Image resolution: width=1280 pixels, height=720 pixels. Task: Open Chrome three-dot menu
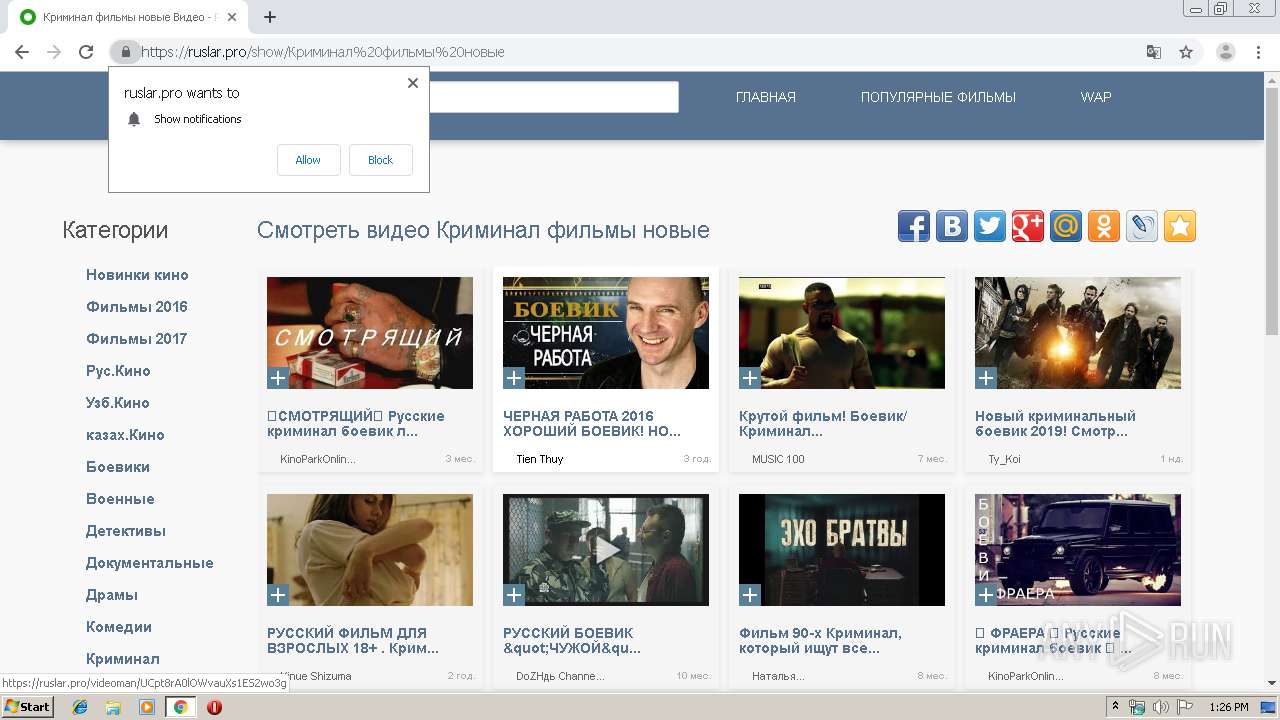pyautogui.click(x=1258, y=52)
